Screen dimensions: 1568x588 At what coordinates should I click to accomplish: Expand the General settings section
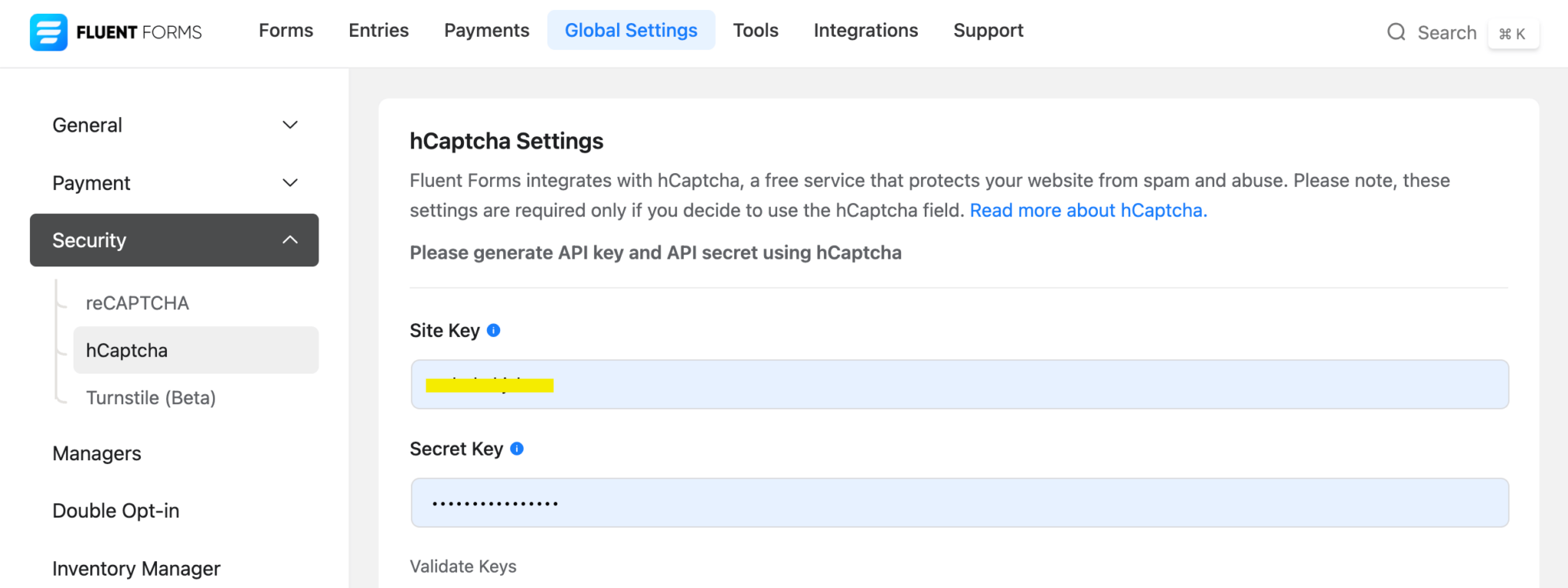click(x=174, y=125)
